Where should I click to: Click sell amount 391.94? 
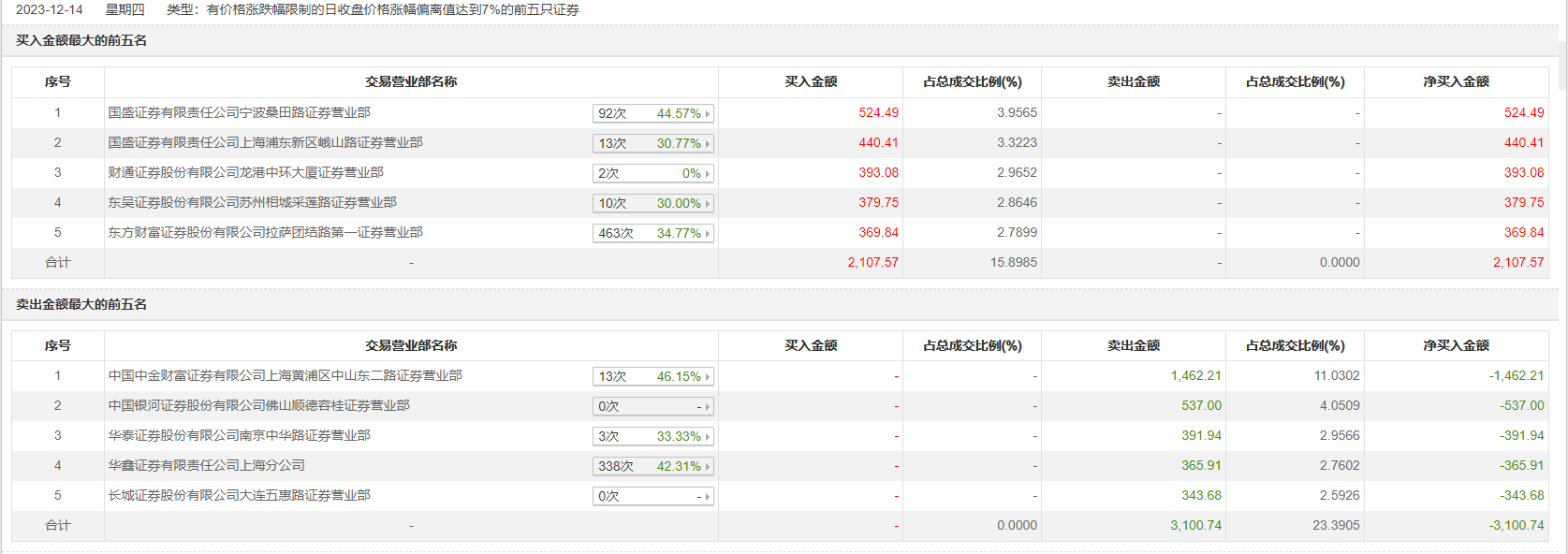point(1201,435)
